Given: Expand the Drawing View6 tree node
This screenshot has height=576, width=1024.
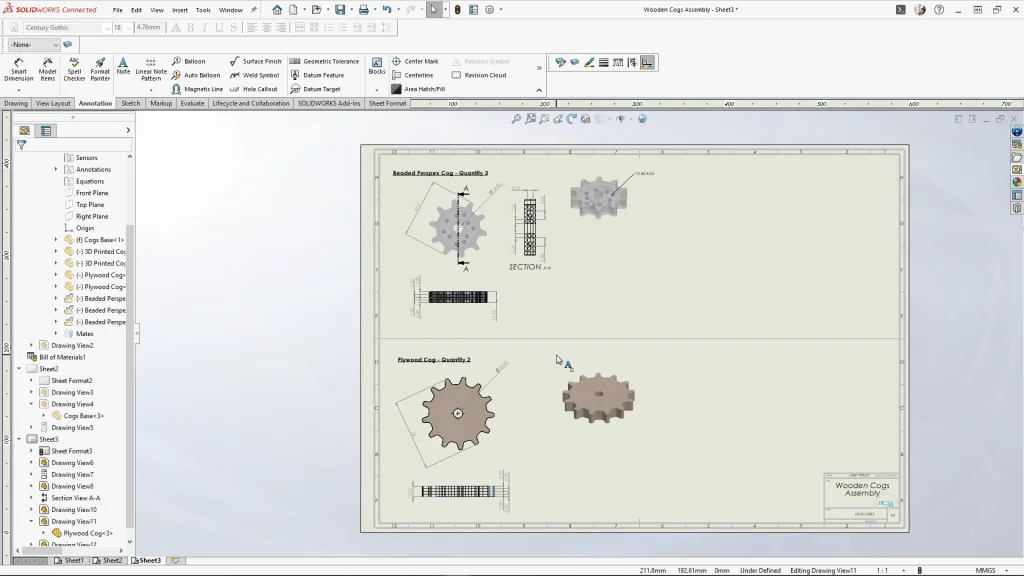Looking at the screenshot, I should [x=31, y=463].
